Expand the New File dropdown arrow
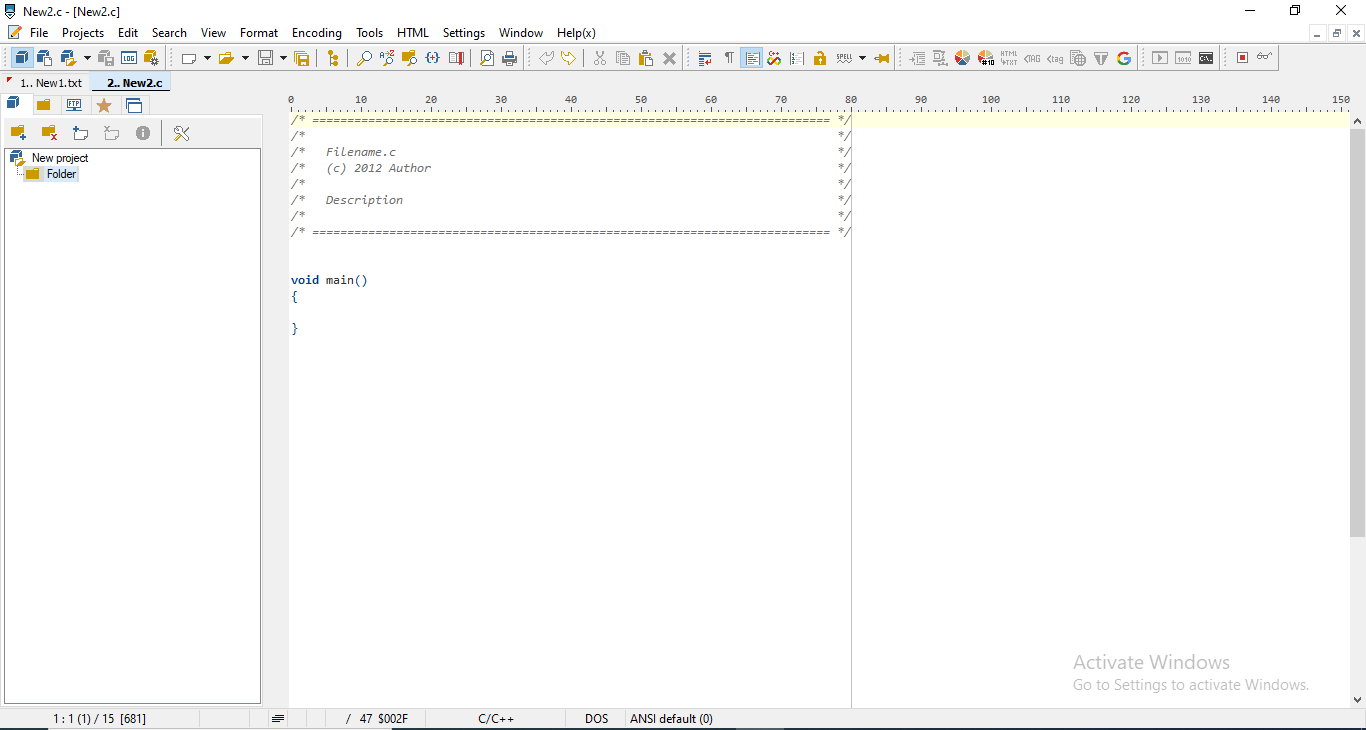The image size is (1366, 730). tap(207, 58)
